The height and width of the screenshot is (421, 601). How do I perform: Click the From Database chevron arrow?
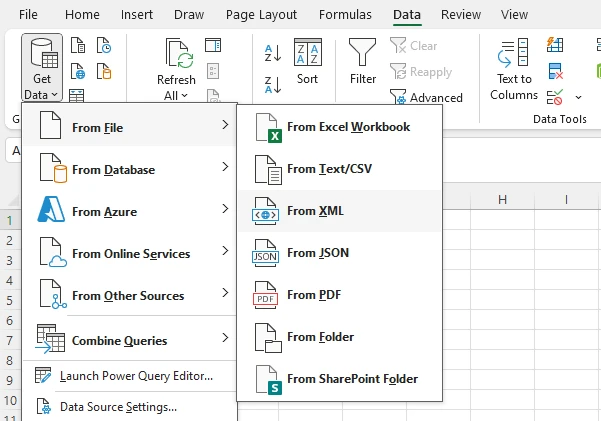click(225, 166)
